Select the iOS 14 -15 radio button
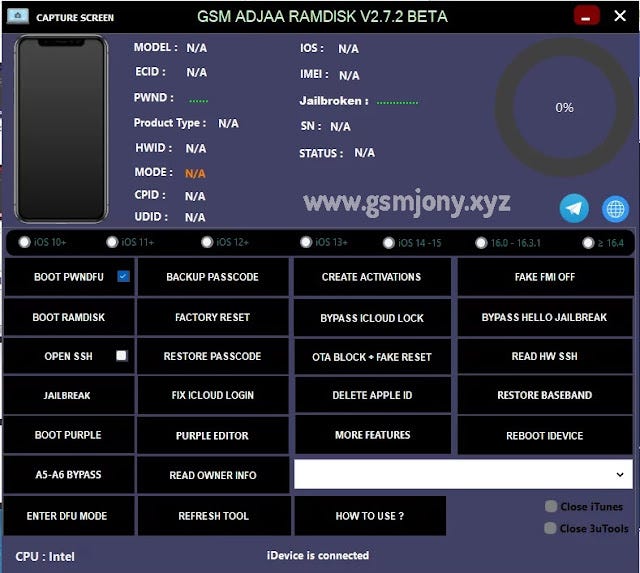Image resolution: width=640 pixels, height=573 pixels. click(x=389, y=243)
